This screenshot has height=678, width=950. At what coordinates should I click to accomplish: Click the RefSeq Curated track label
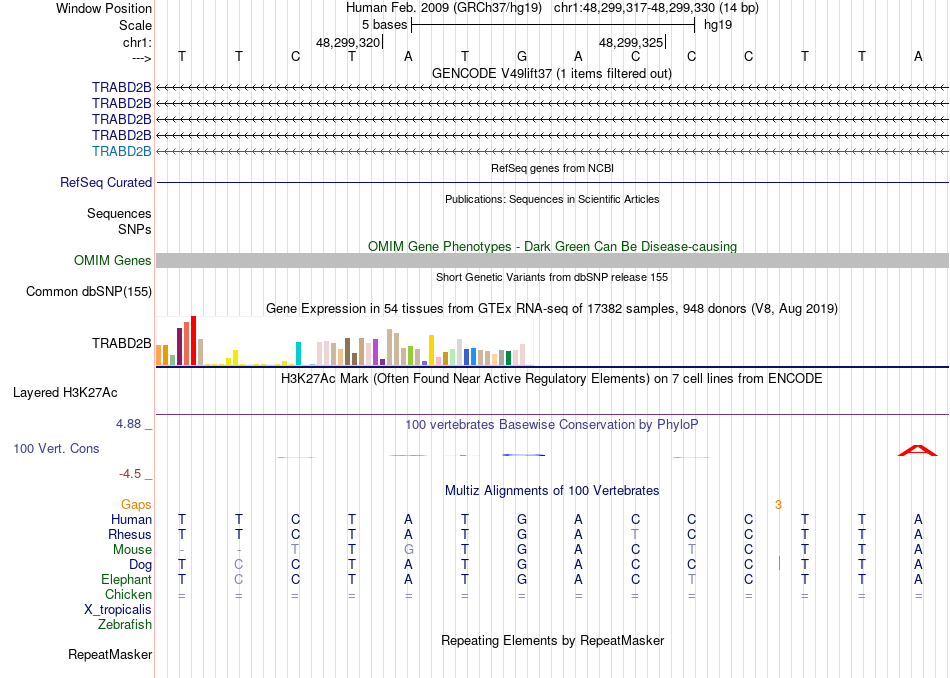point(106,182)
